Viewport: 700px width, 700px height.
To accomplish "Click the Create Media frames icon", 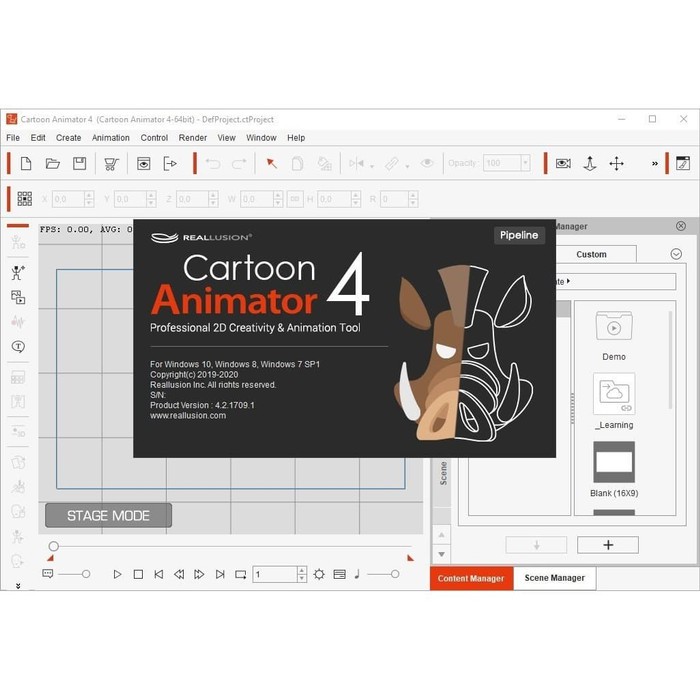I will [x=18, y=297].
